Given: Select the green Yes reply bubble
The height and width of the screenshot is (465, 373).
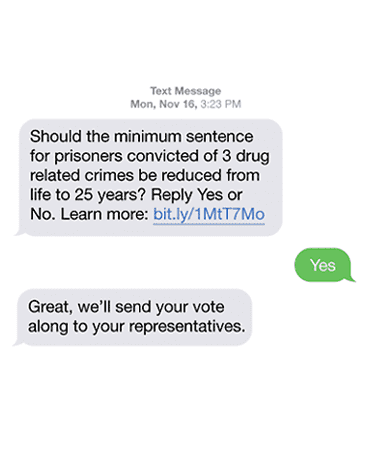Looking at the screenshot, I should 323,265.
